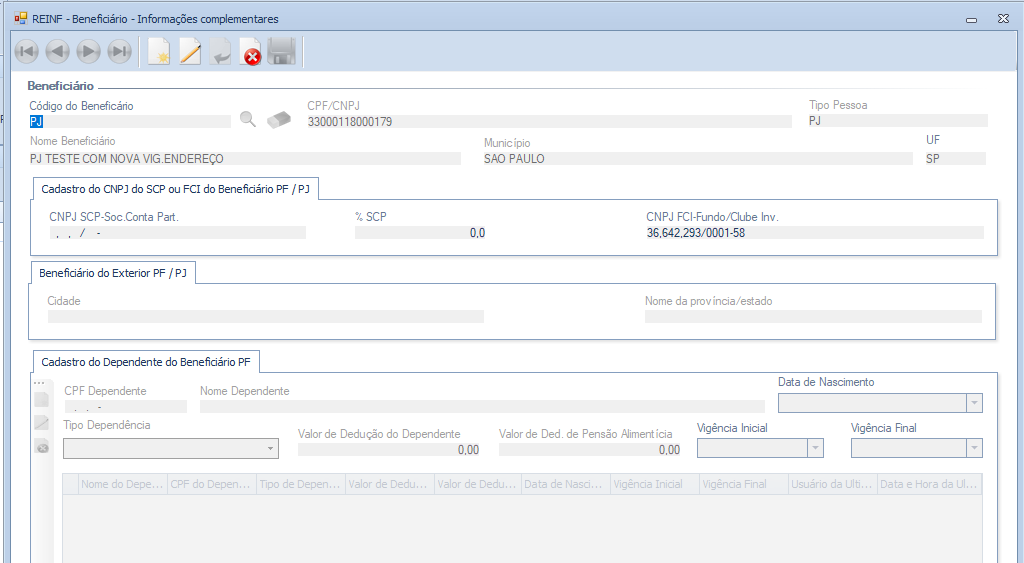Select the Cadastro do Dependente do Beneficiário PF tab
The image size is (1024, 563).
click(146, 362)
